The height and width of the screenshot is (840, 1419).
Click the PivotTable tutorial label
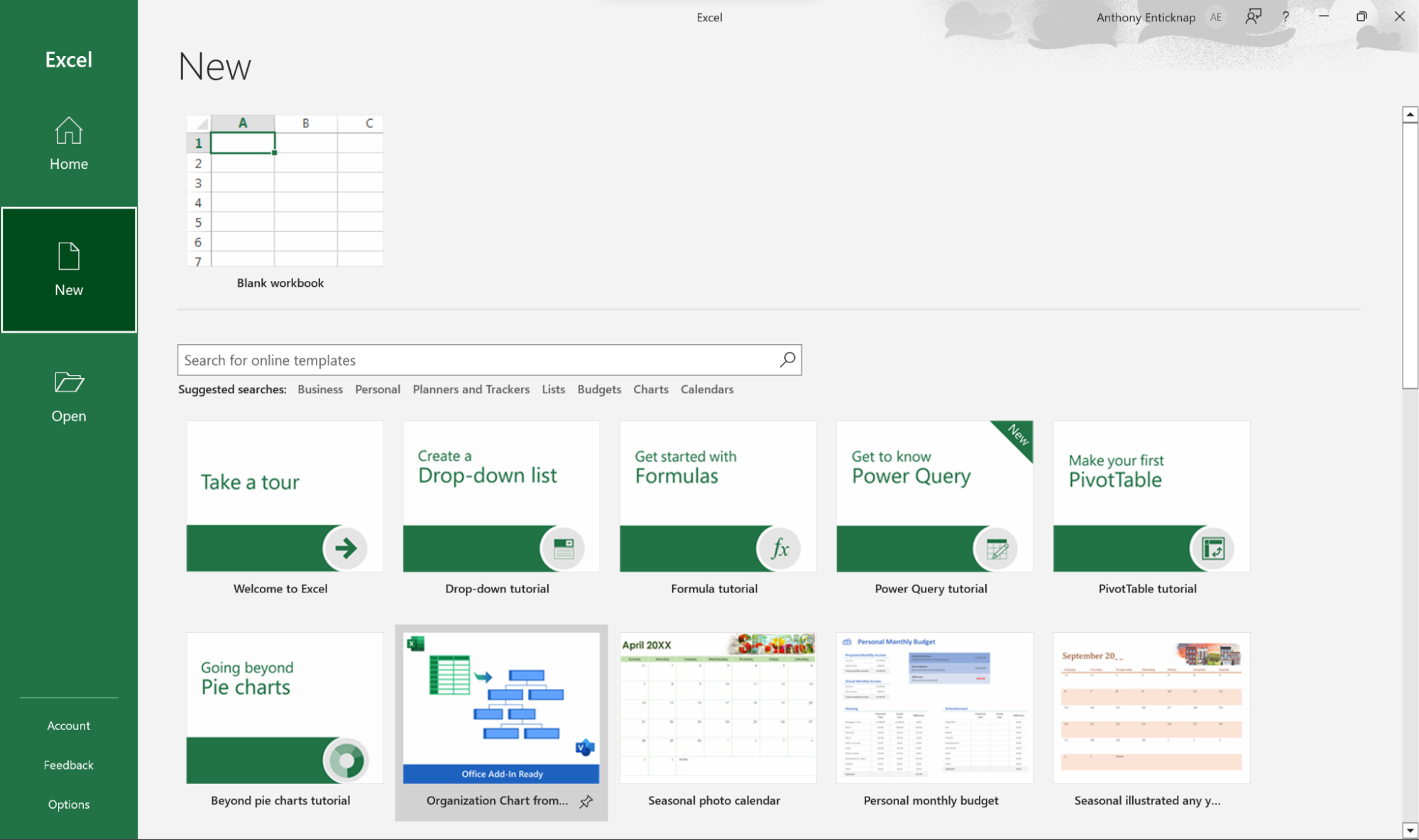tap(1147, 588)
